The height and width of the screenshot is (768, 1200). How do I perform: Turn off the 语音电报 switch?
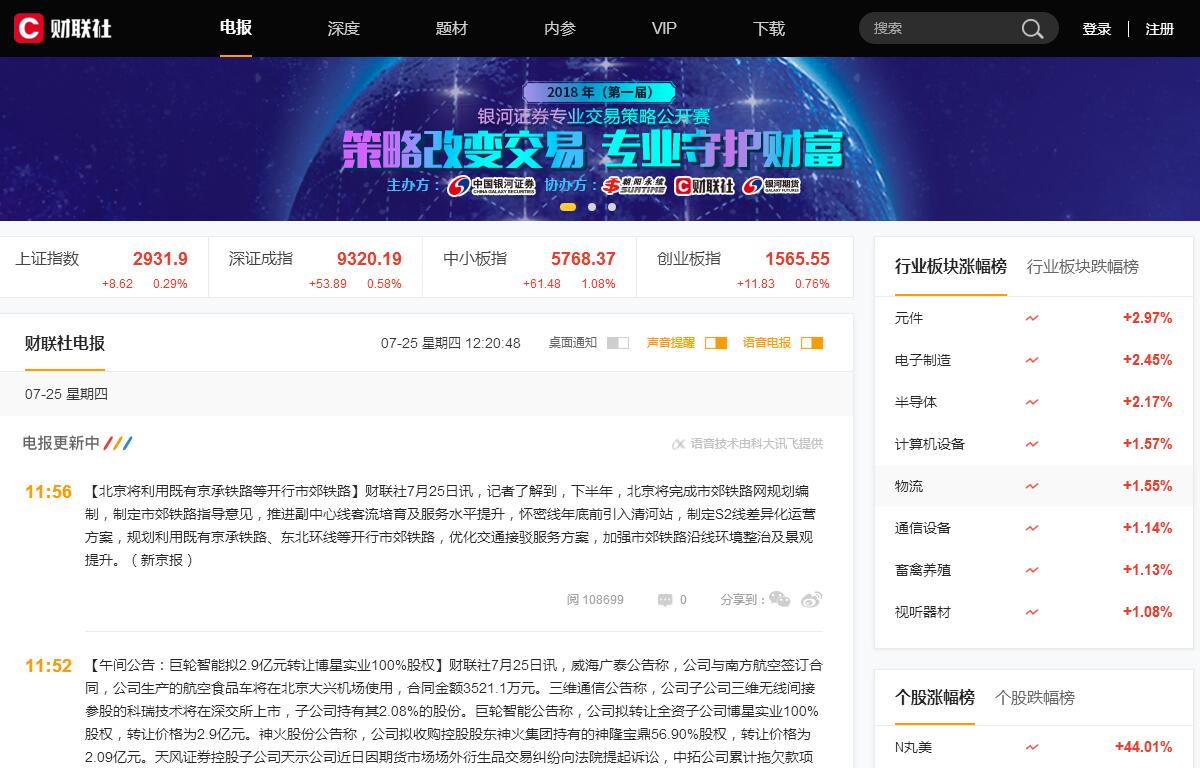(x=811, y=343)
